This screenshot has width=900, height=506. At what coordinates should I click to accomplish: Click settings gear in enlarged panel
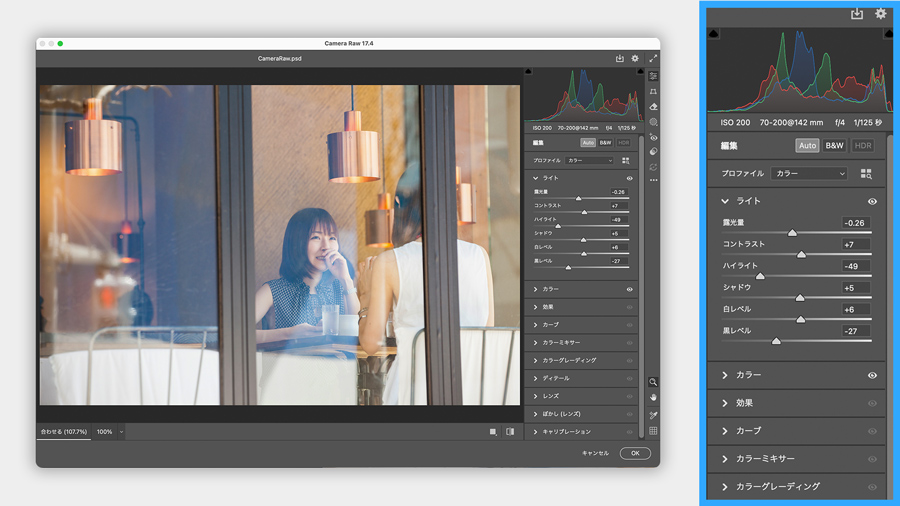880,14
